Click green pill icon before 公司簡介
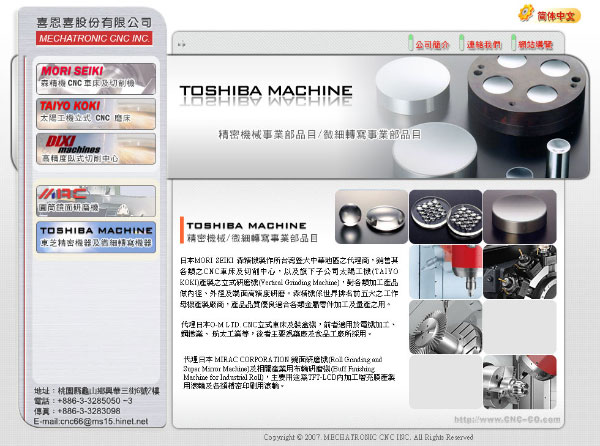600x446 pixels. pos(411,42)
